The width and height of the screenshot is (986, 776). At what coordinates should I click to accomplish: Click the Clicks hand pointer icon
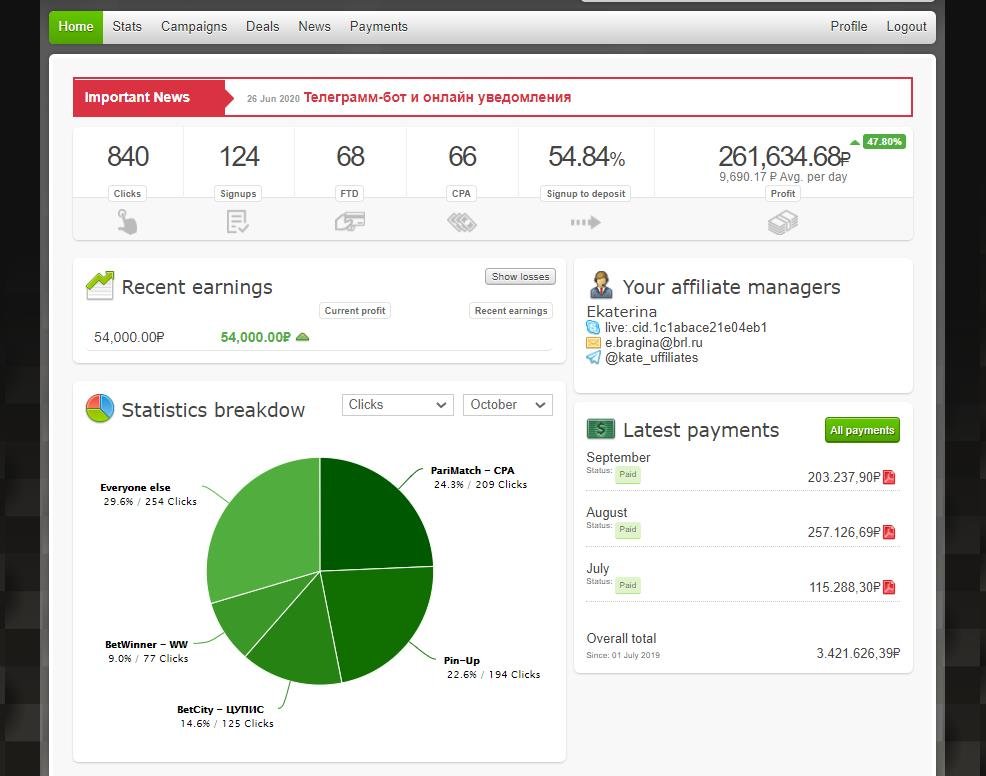click(x=127, y=222)
